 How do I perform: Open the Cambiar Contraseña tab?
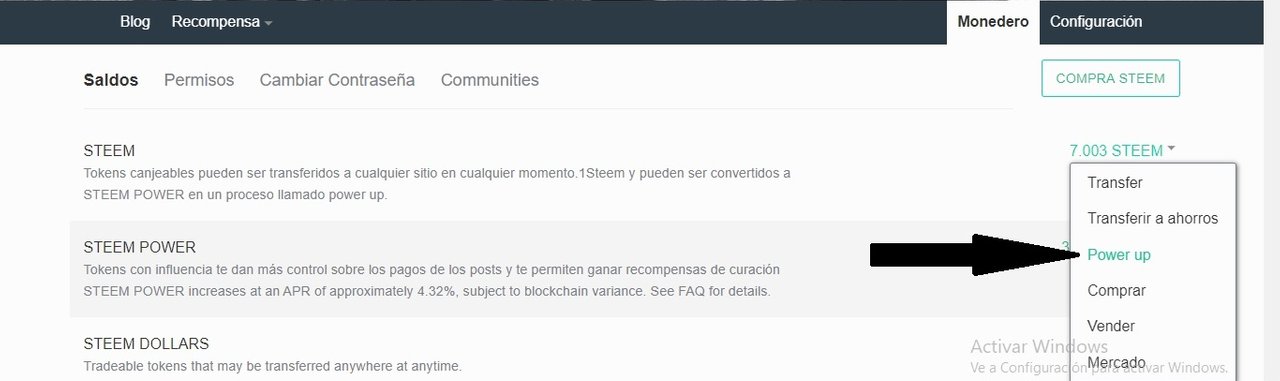(337, 80)
